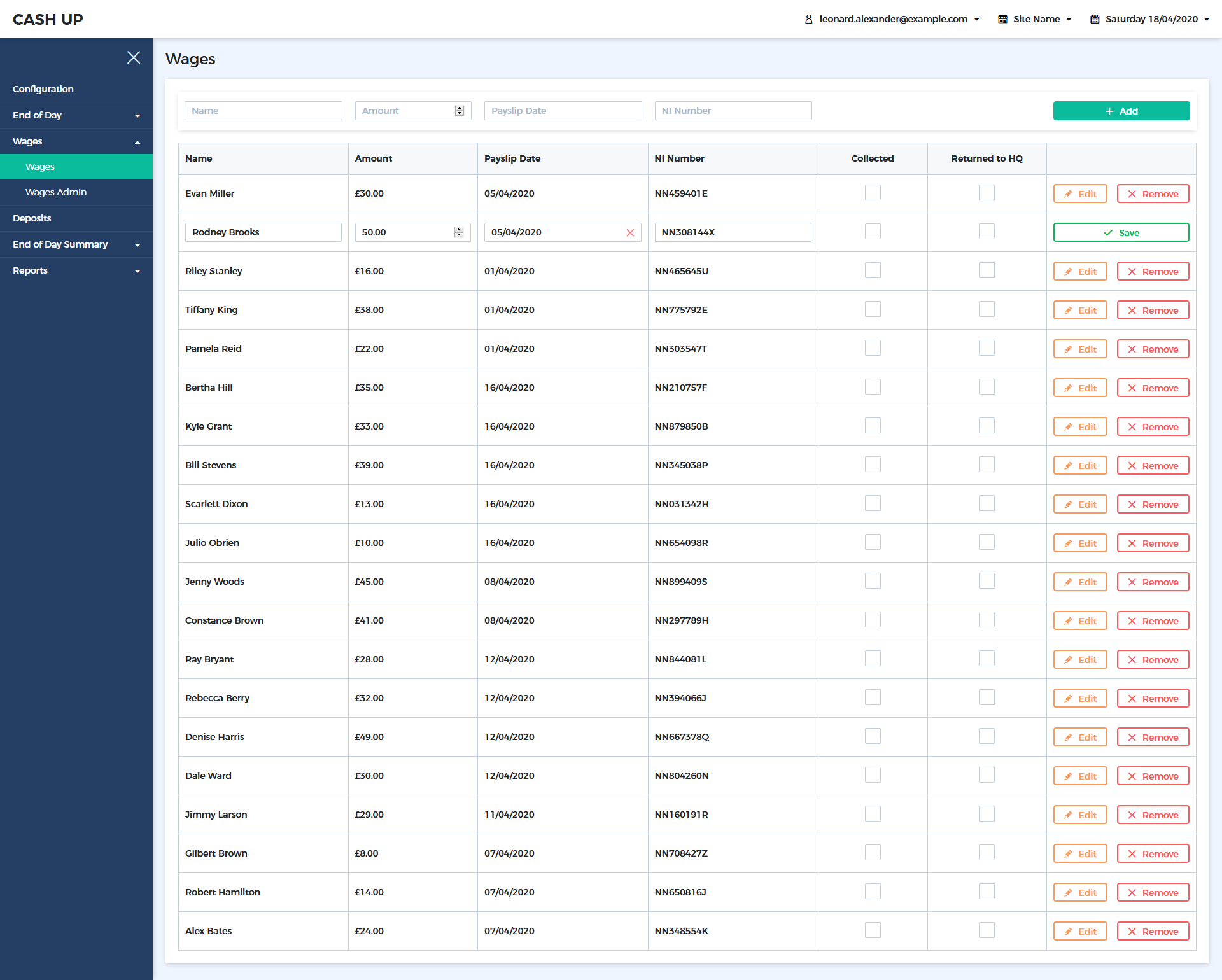Close the sidebar with the X icon
1222x980 pixels.
[134, 57]
